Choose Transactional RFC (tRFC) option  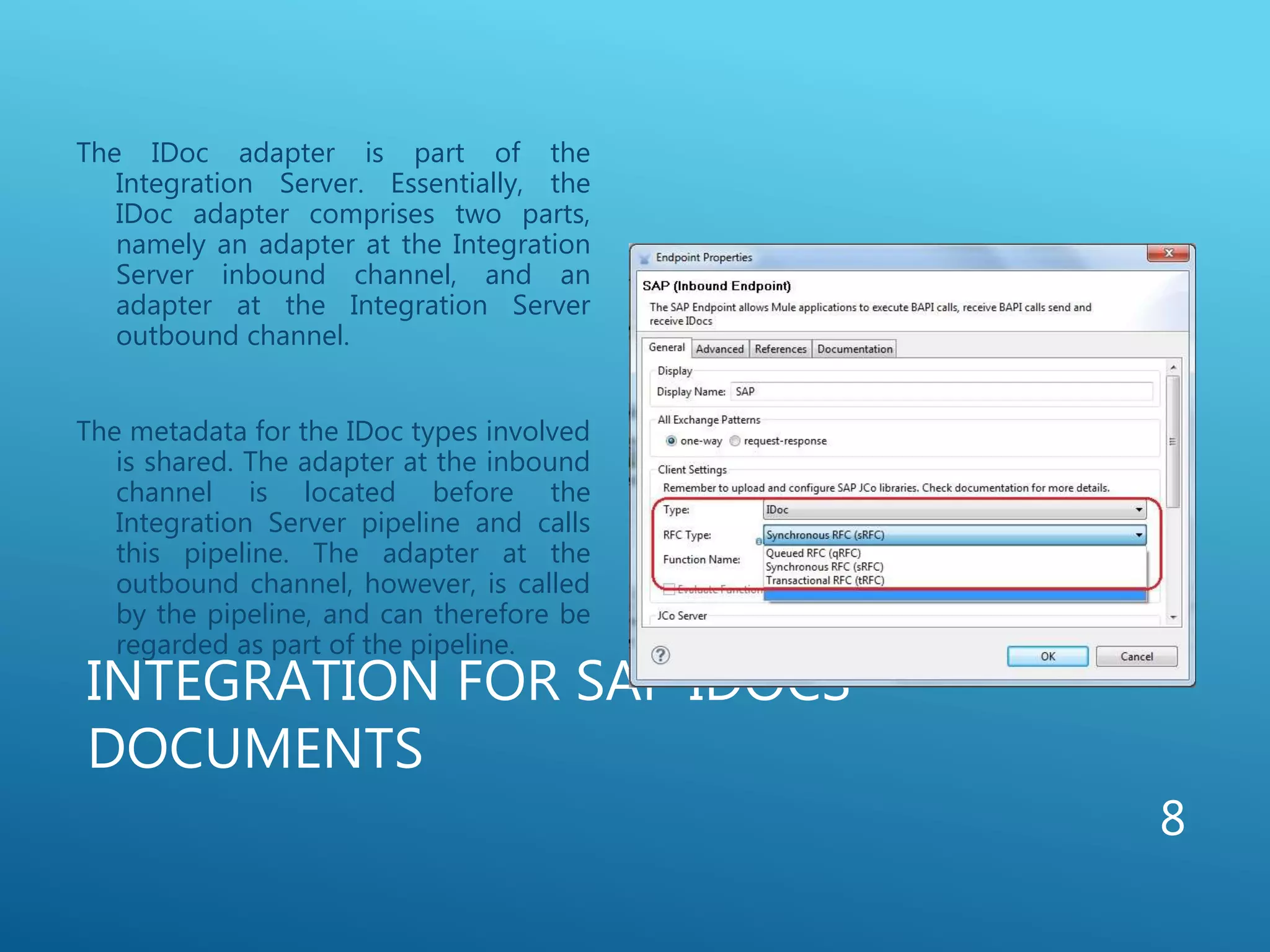[825, 580]
